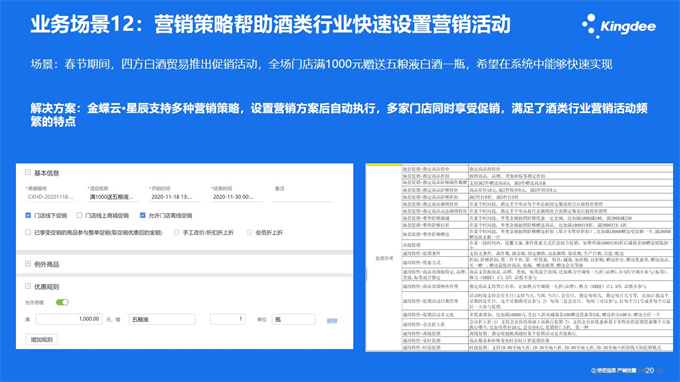Collapse the 基本信息 section
The width and height of the screenshot is (680, 382).
(28, 173)
